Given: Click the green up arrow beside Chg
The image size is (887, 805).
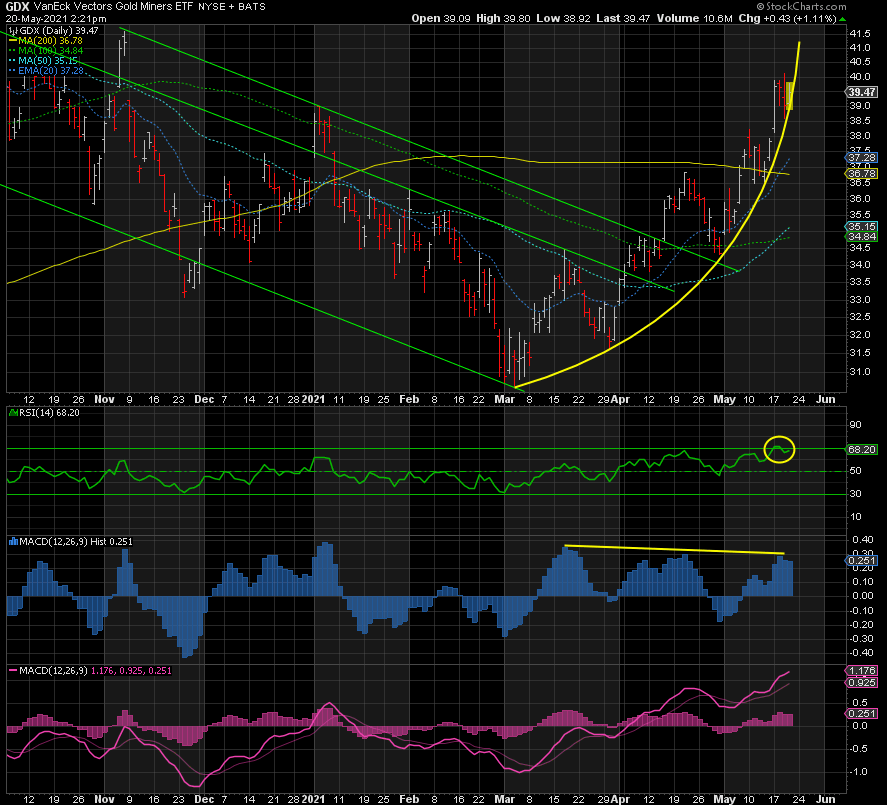Looking at the screenshot, I should tap(842, 19).
